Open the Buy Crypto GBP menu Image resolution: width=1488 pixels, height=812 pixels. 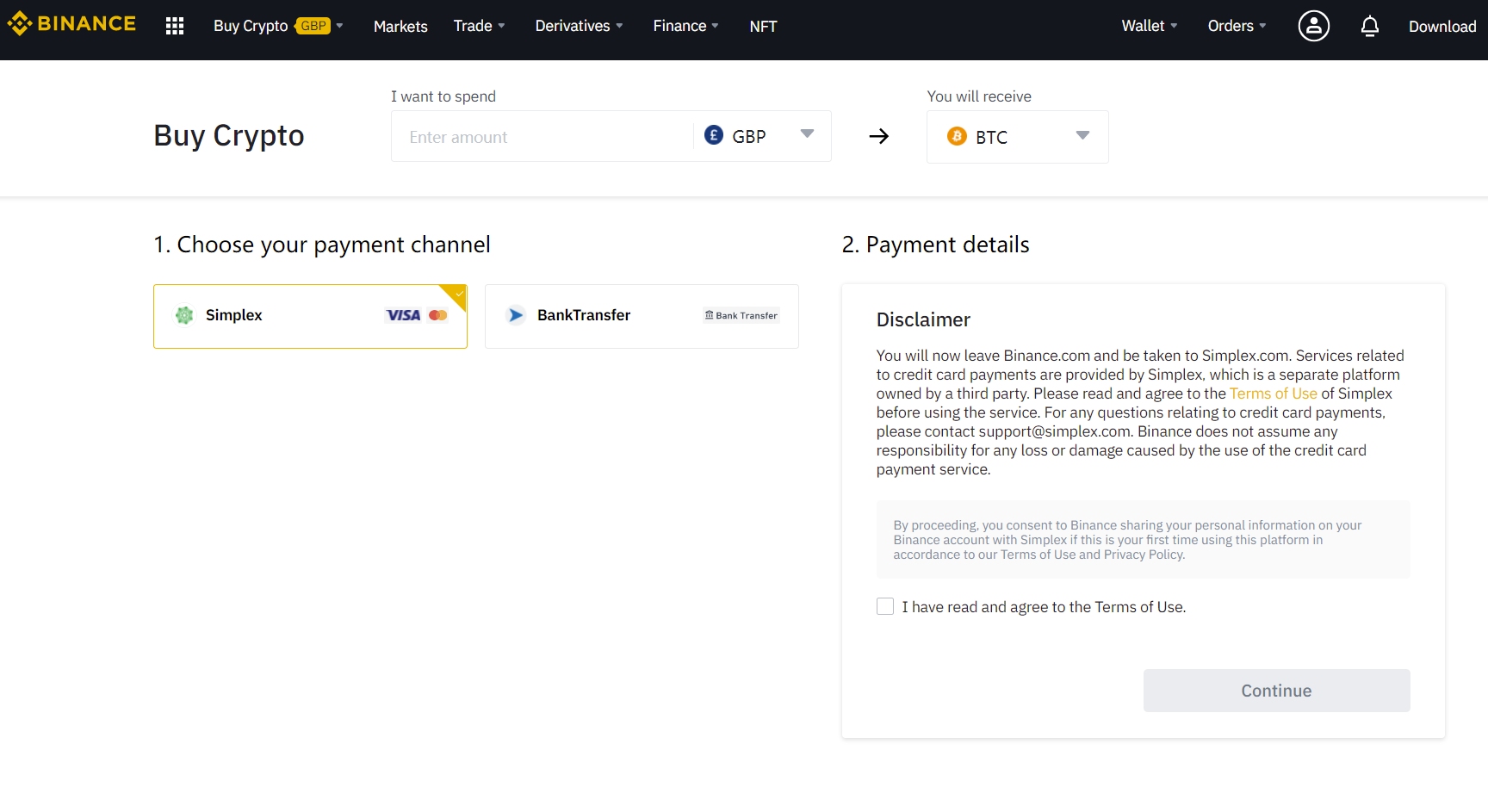(x=278, y=26)
